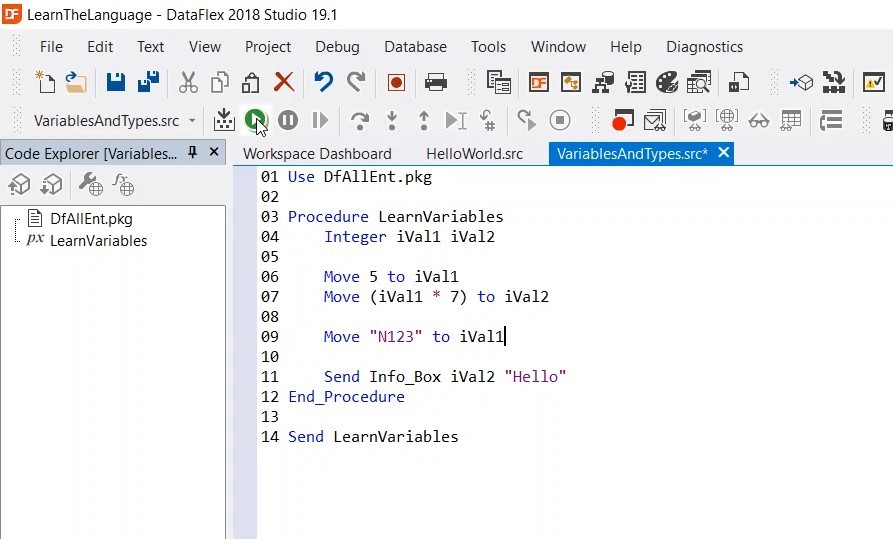Click the Cut scissors icon
This screenshot has height=539, width=893.
[x=188, y=82]
